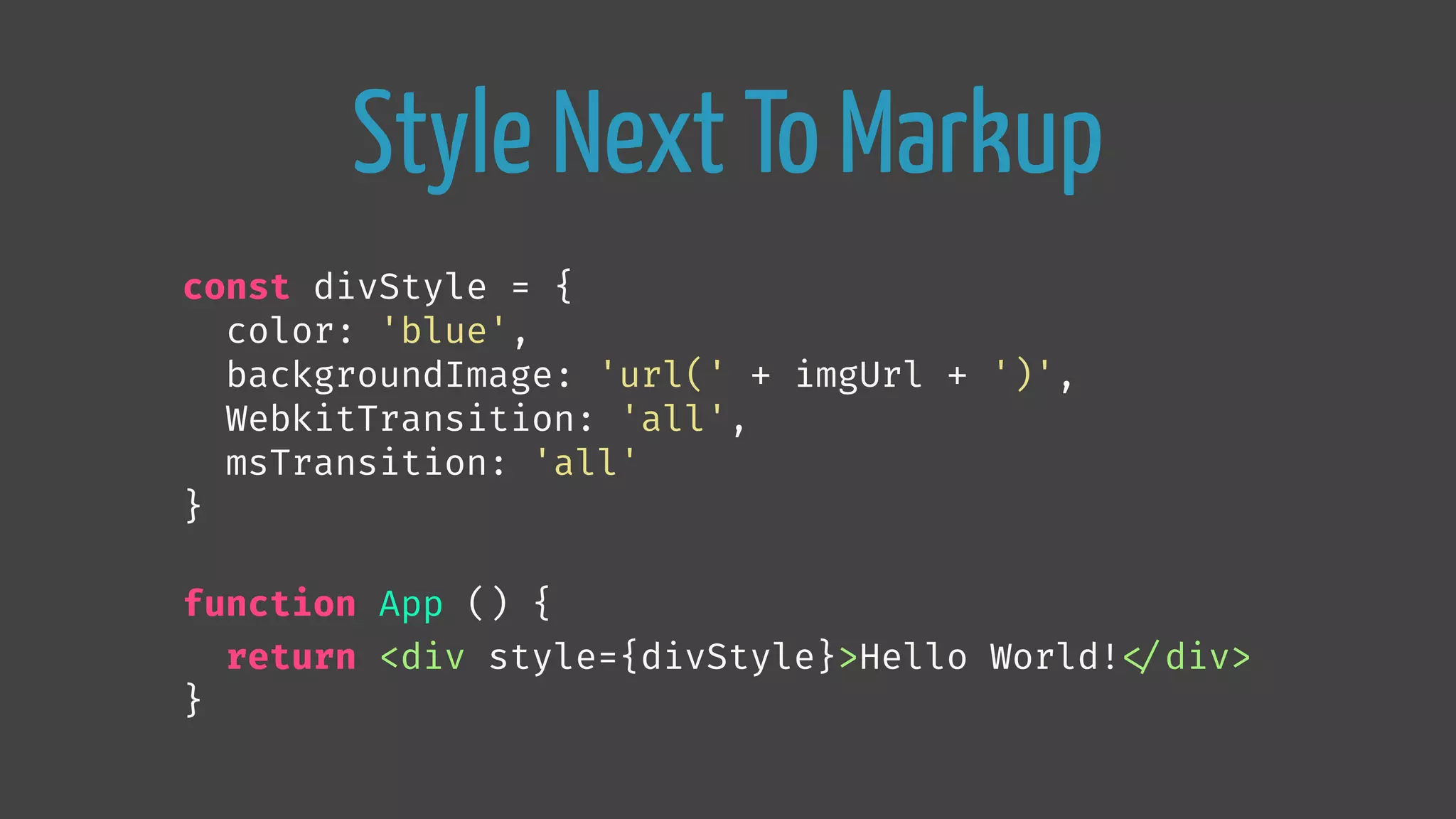Click the 'style={divStyle}' attribute
The height and width of the screenshot is (819, 1456).
click(662, 657)
